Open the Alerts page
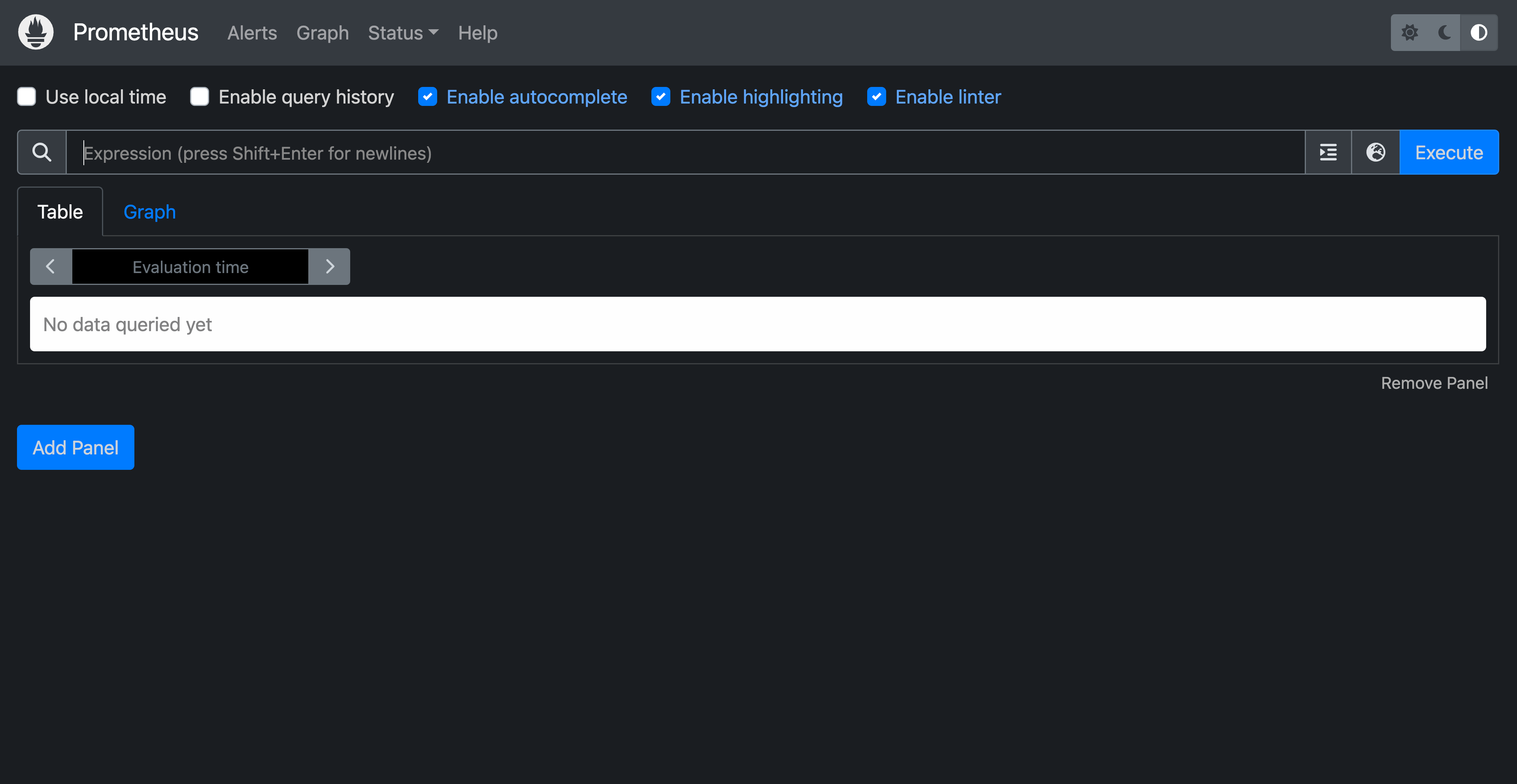 coord(252,33)
